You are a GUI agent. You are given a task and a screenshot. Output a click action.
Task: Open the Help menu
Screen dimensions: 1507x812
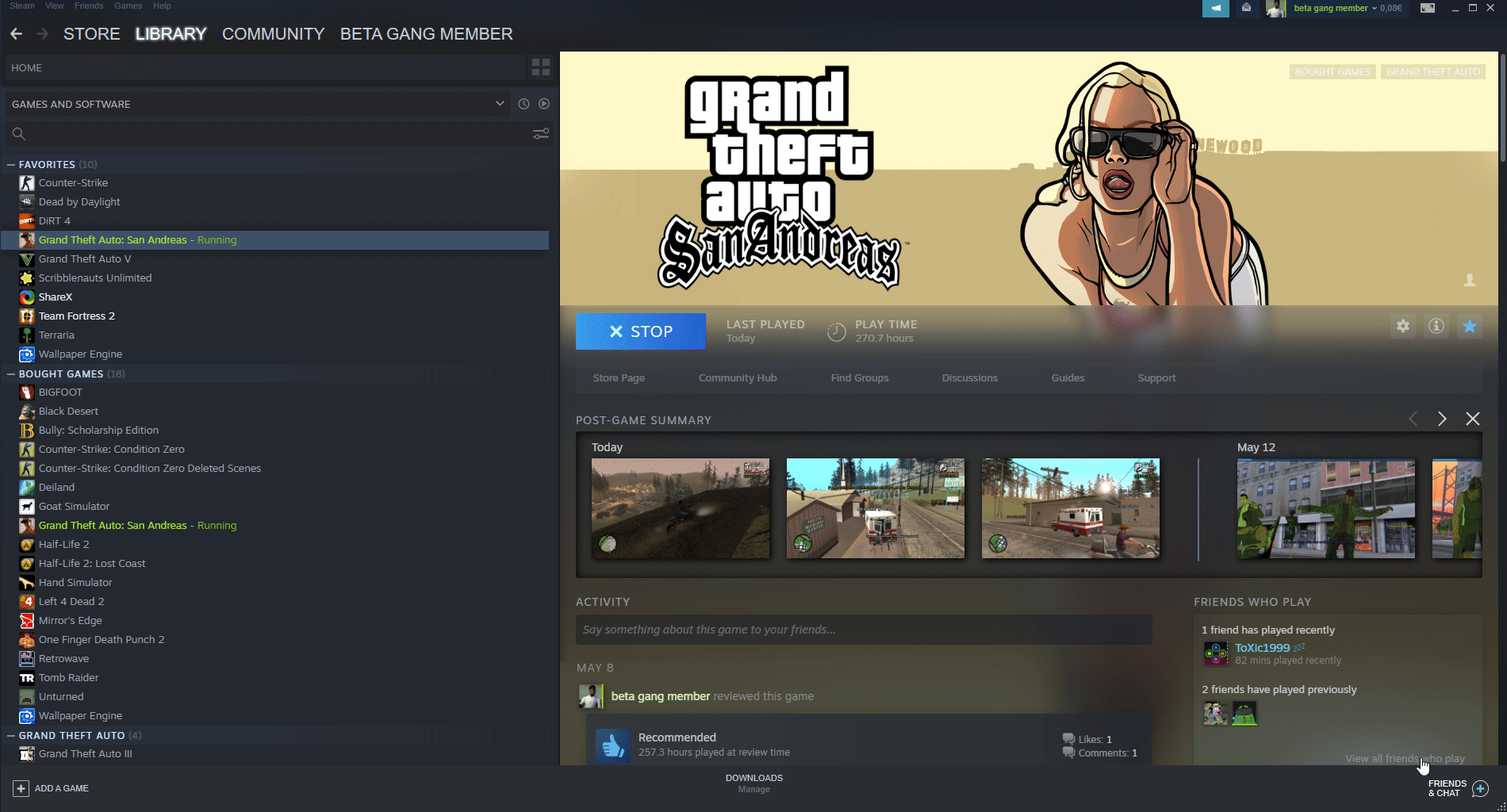(x=162, y=6)
